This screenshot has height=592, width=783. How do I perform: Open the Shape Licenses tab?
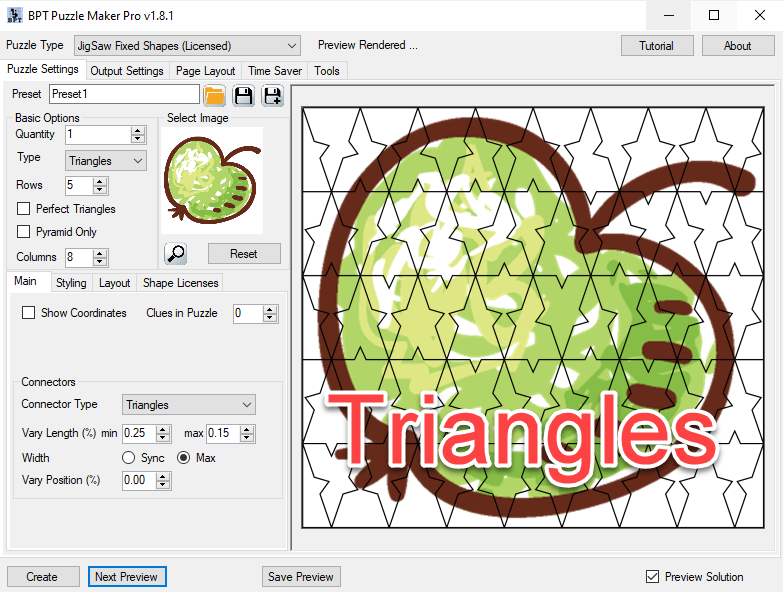180,283
